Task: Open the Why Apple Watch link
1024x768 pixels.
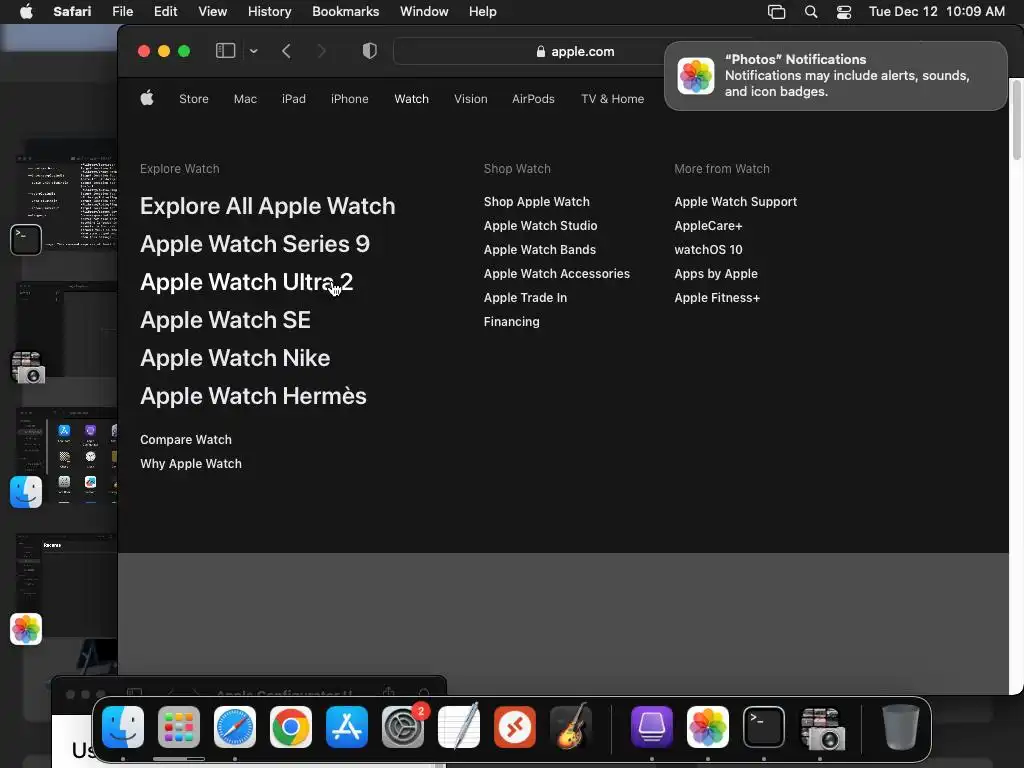Action: (191, 464)
